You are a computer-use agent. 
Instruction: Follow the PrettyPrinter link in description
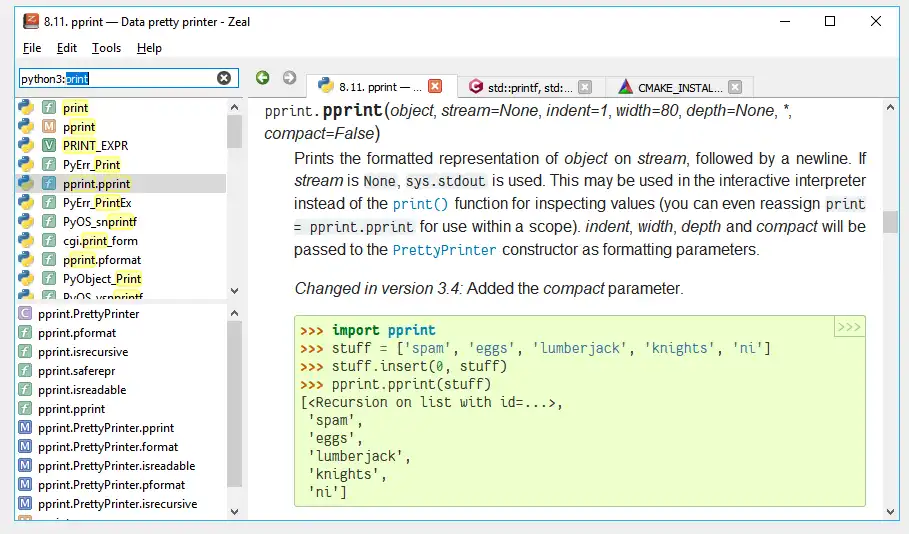point(445,250)
